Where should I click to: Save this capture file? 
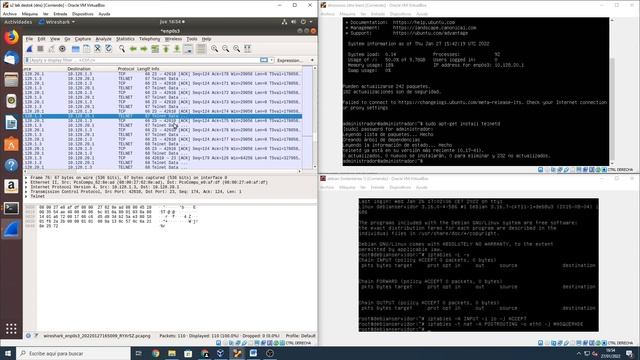[x=87, y=49]
